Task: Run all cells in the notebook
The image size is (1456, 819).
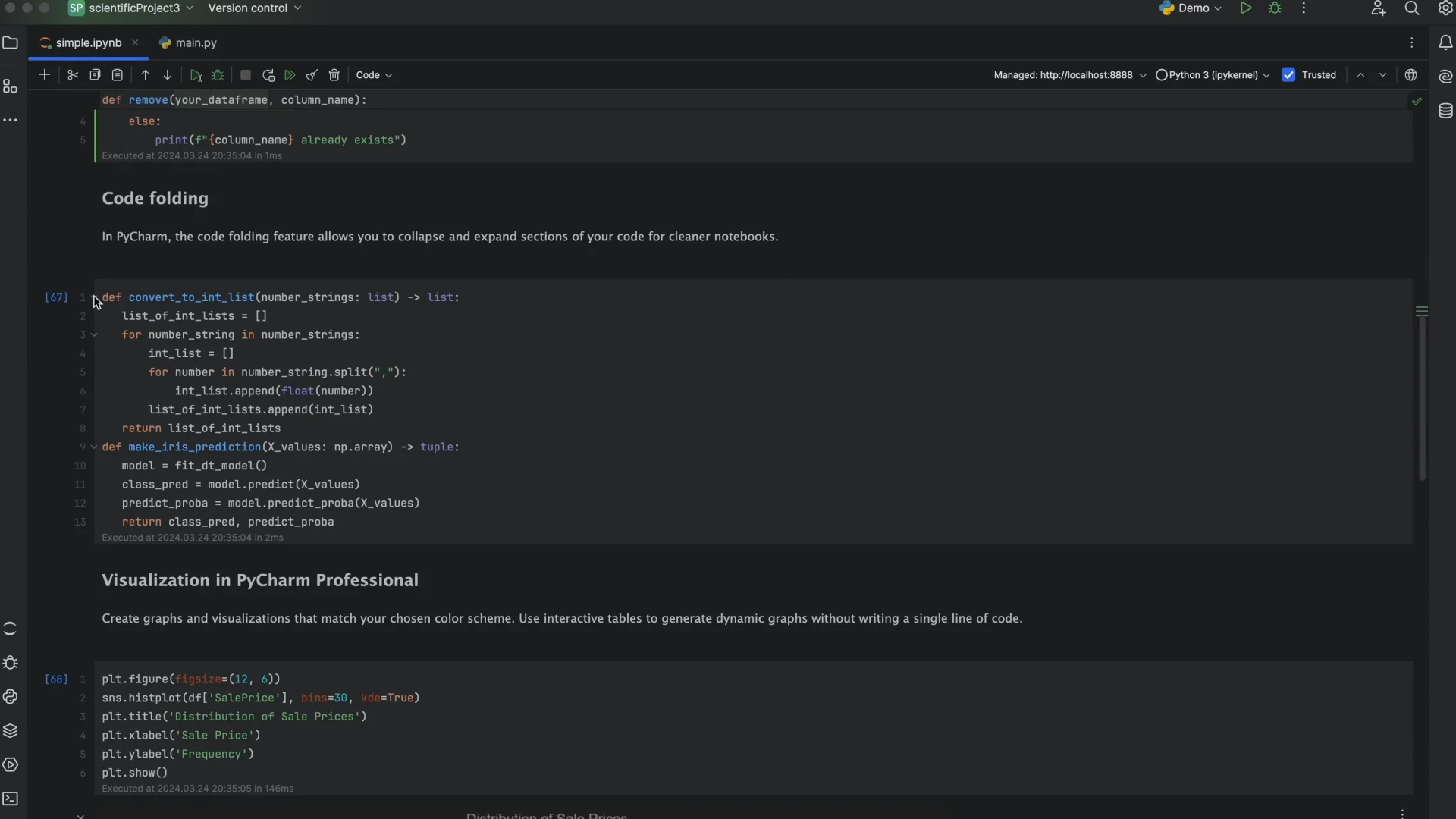Action: (290, 75)
